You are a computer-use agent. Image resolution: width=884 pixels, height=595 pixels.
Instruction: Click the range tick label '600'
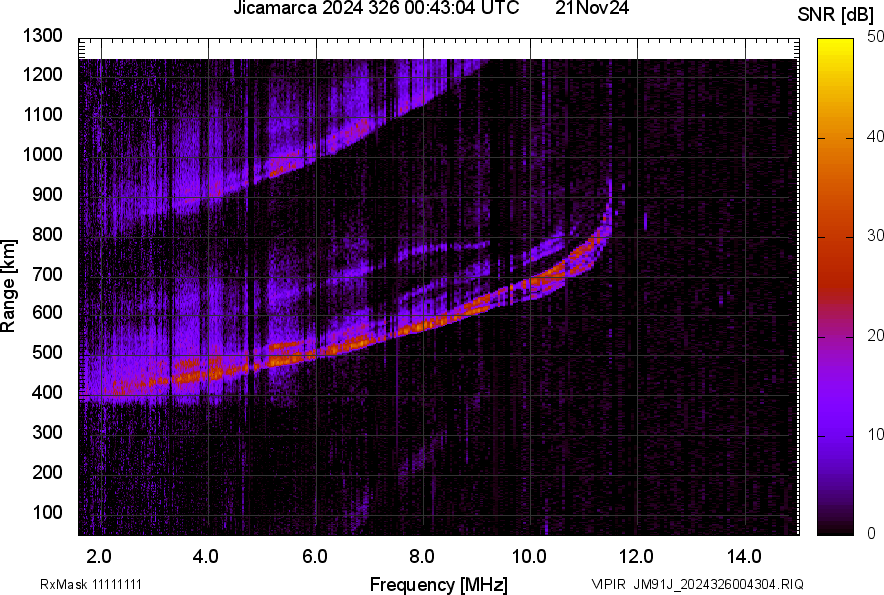pos(47,312)
